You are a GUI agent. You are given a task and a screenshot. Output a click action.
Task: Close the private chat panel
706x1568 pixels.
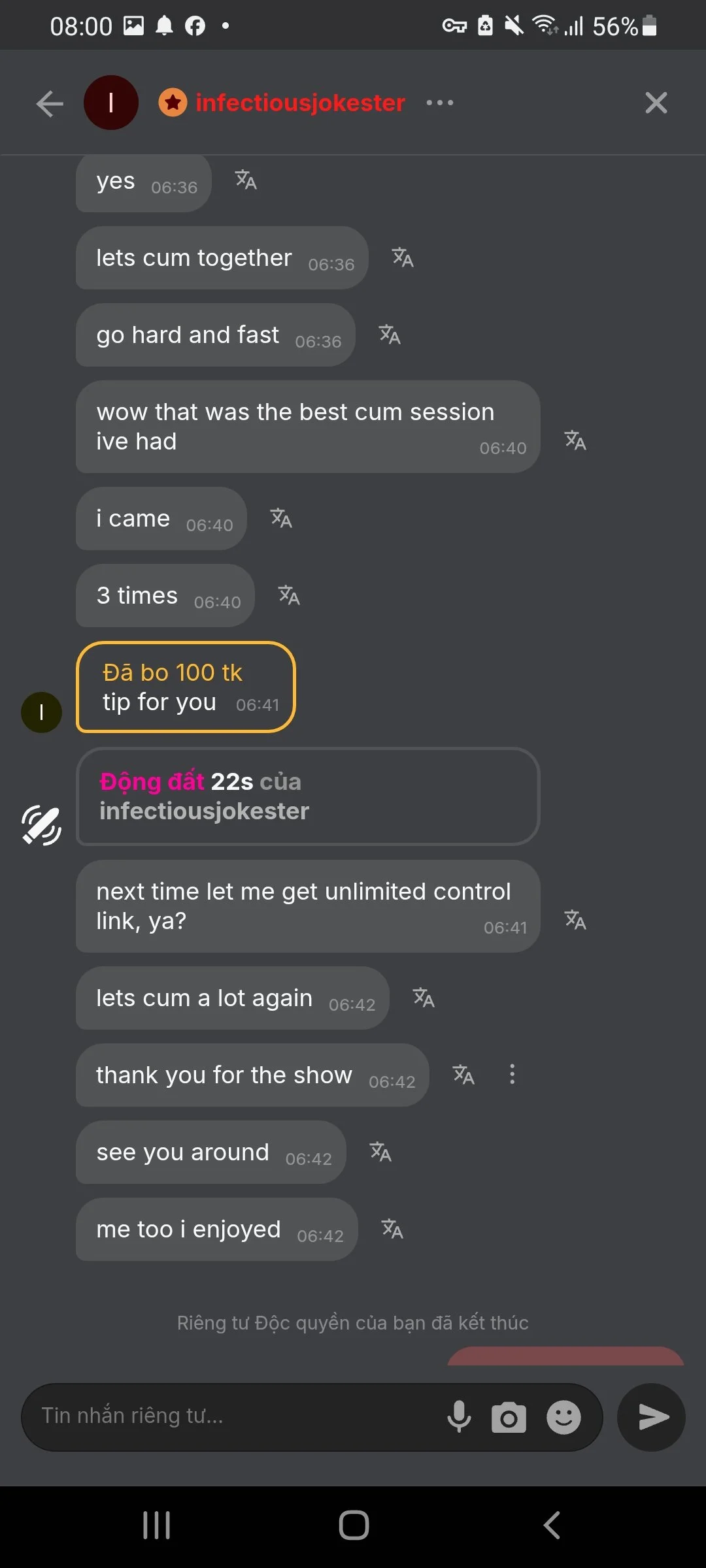click(656, 103)
